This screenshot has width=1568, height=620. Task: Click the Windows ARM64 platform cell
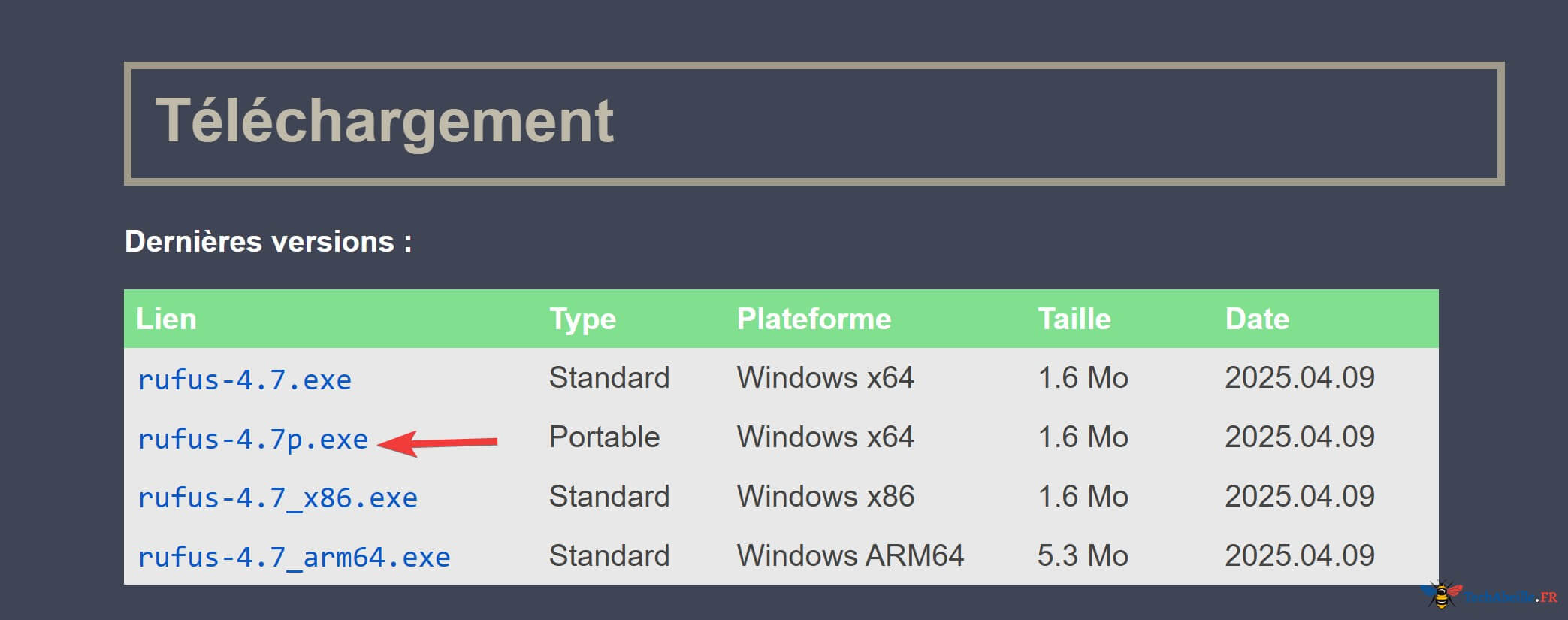tap(850, 555)
